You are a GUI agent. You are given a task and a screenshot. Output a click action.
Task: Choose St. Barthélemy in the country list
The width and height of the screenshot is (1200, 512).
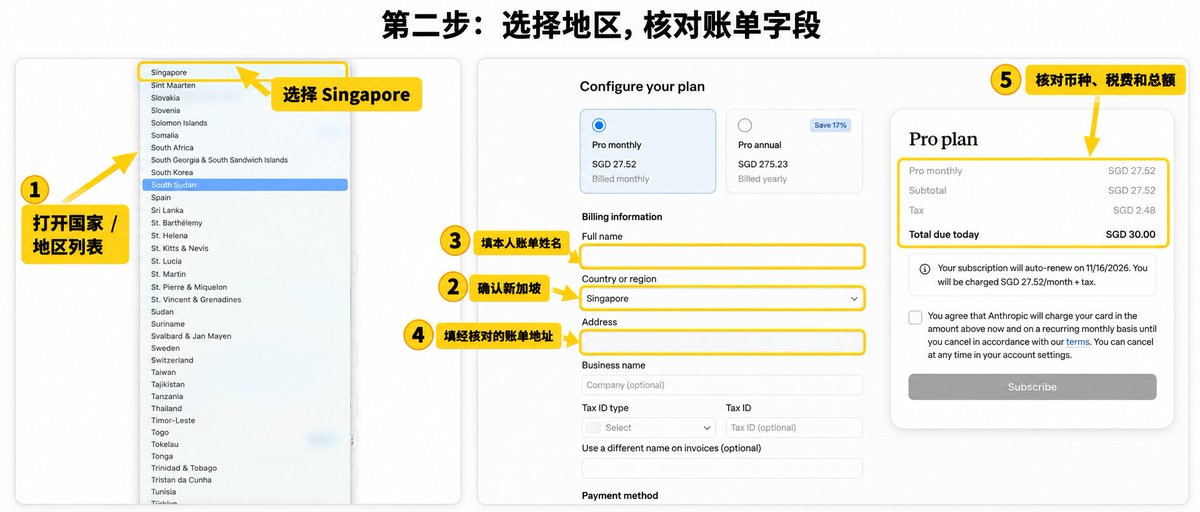pos(176,223)
